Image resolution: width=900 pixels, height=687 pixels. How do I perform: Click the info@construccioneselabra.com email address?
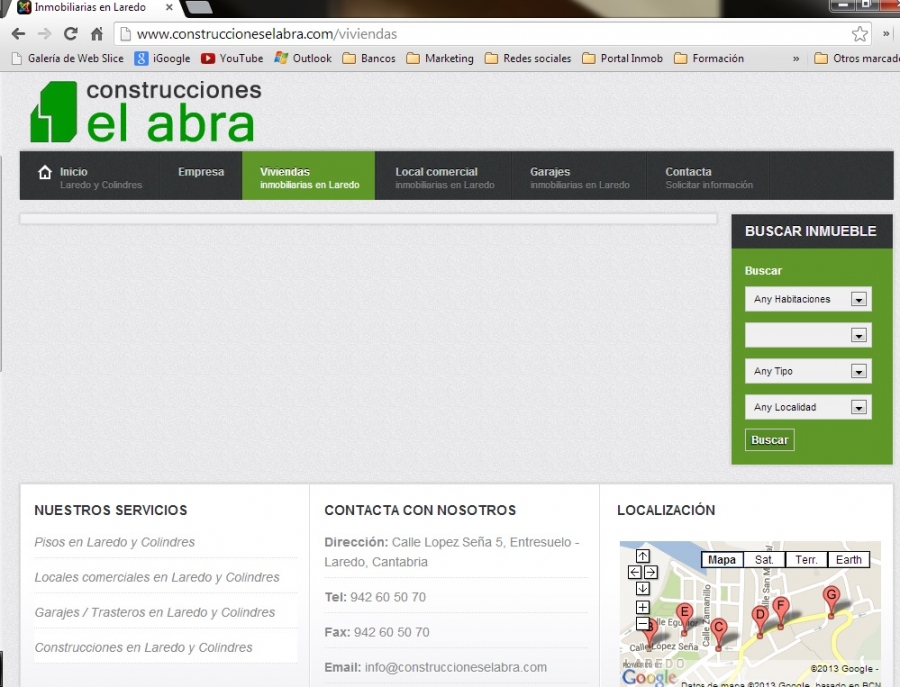(456, 667)
